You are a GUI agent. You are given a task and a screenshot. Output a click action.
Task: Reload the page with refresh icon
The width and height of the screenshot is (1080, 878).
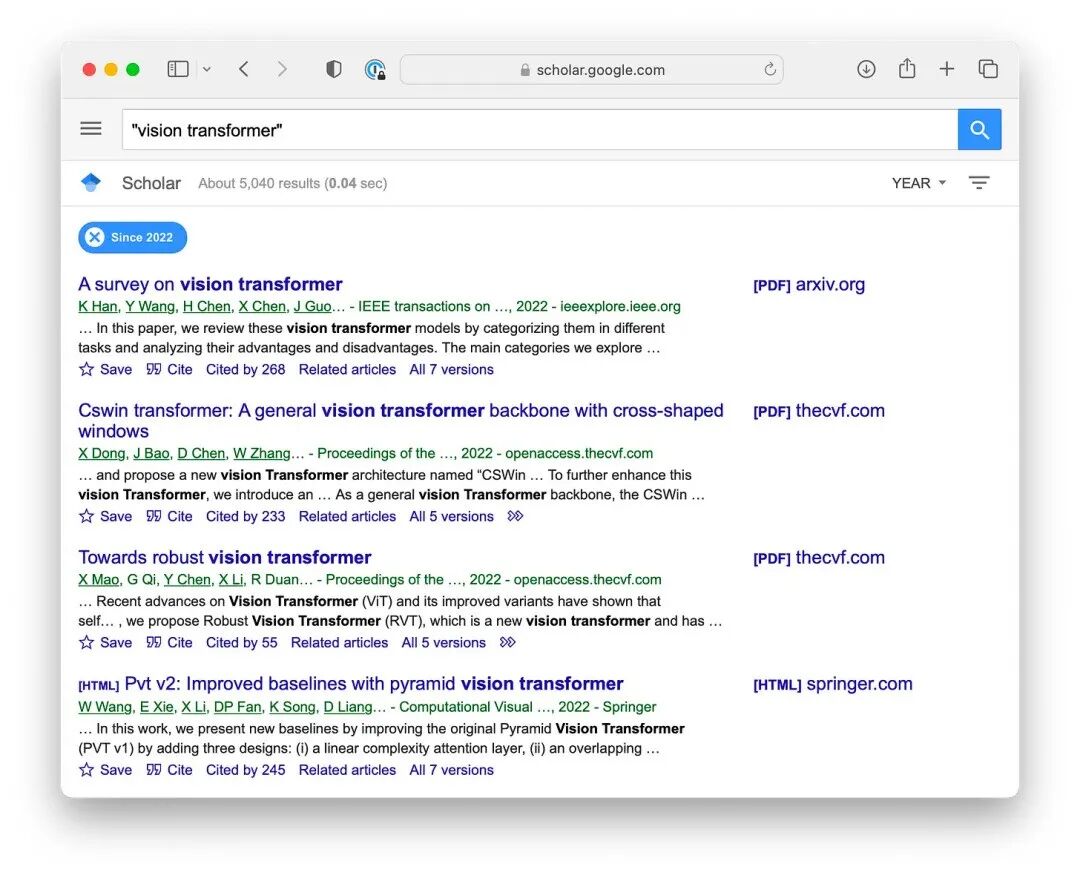(770, 69)
